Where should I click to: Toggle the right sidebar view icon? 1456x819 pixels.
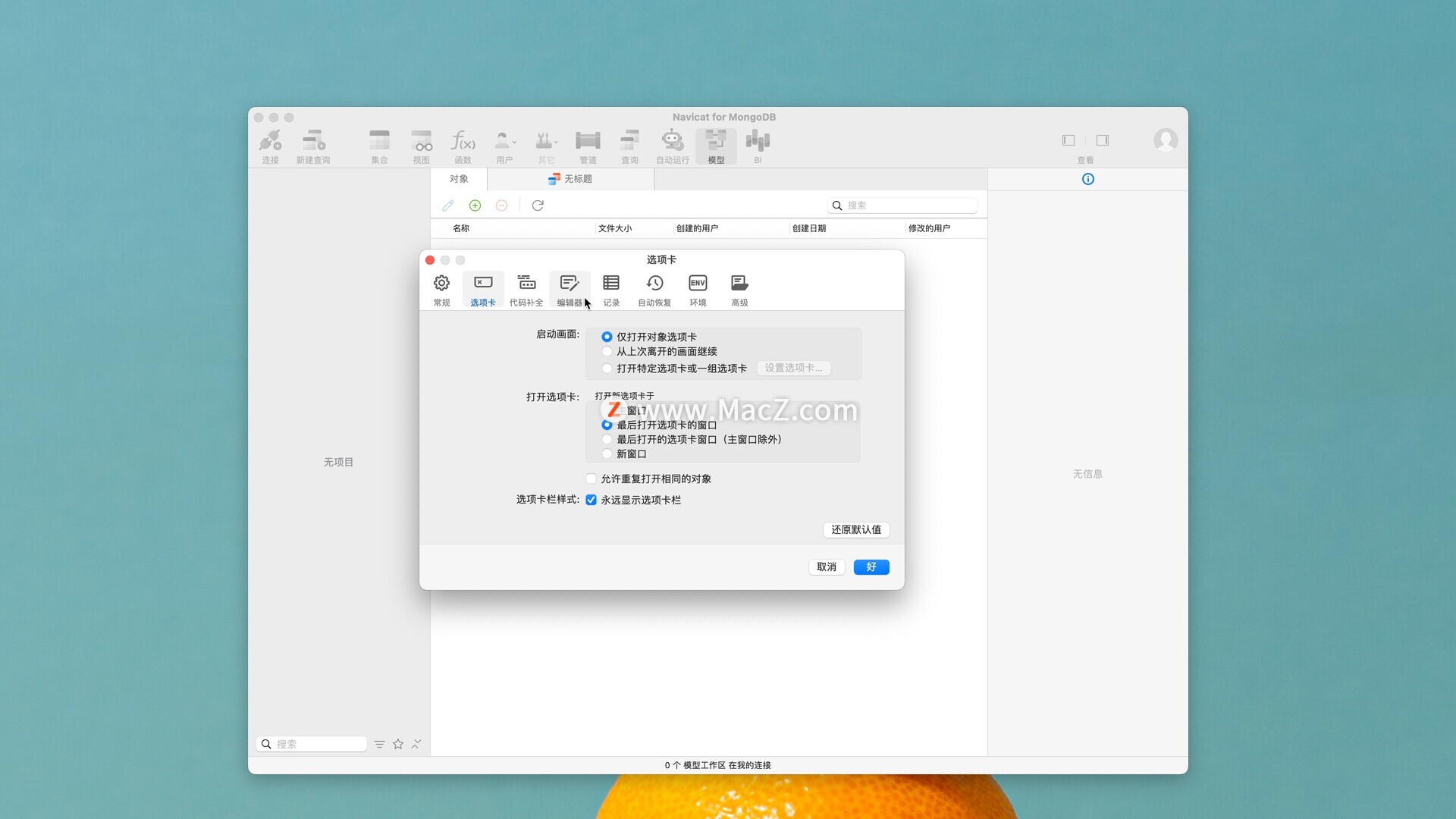[1103, 140]
